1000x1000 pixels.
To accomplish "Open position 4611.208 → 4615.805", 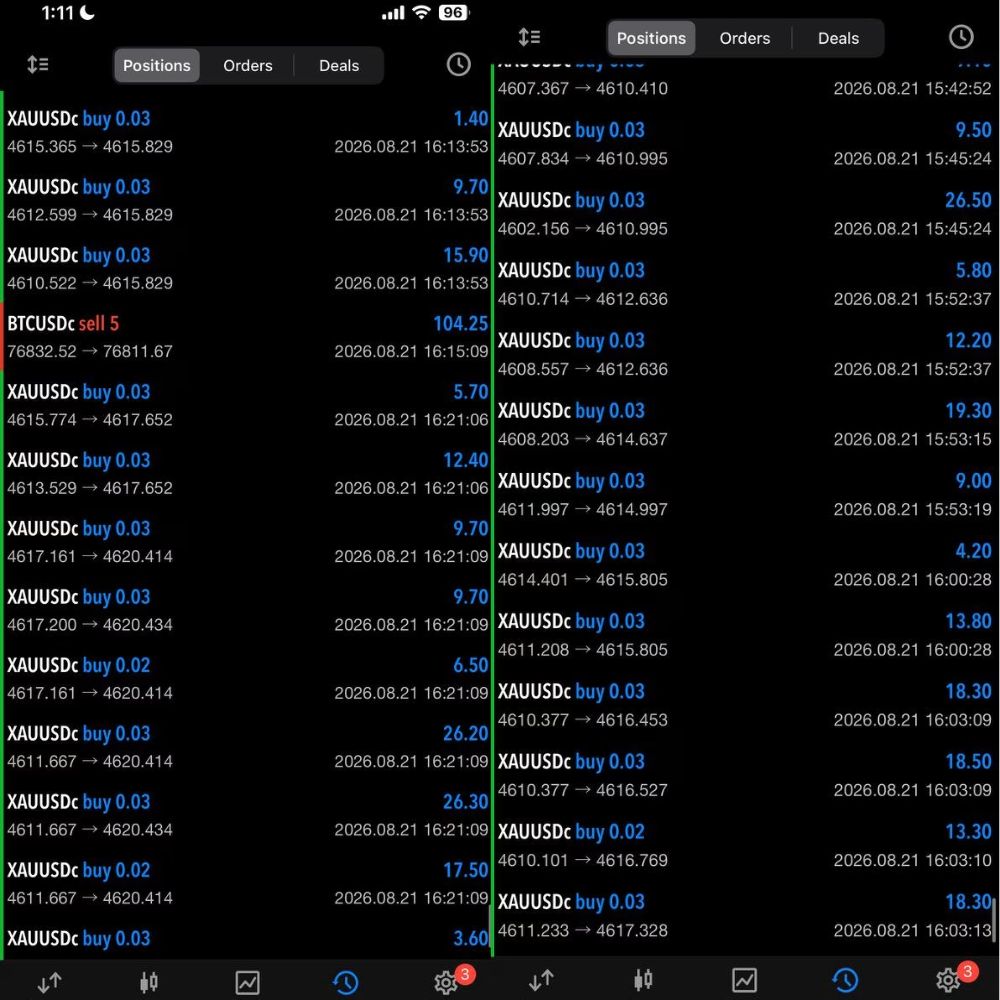I will tap(746, 635).
